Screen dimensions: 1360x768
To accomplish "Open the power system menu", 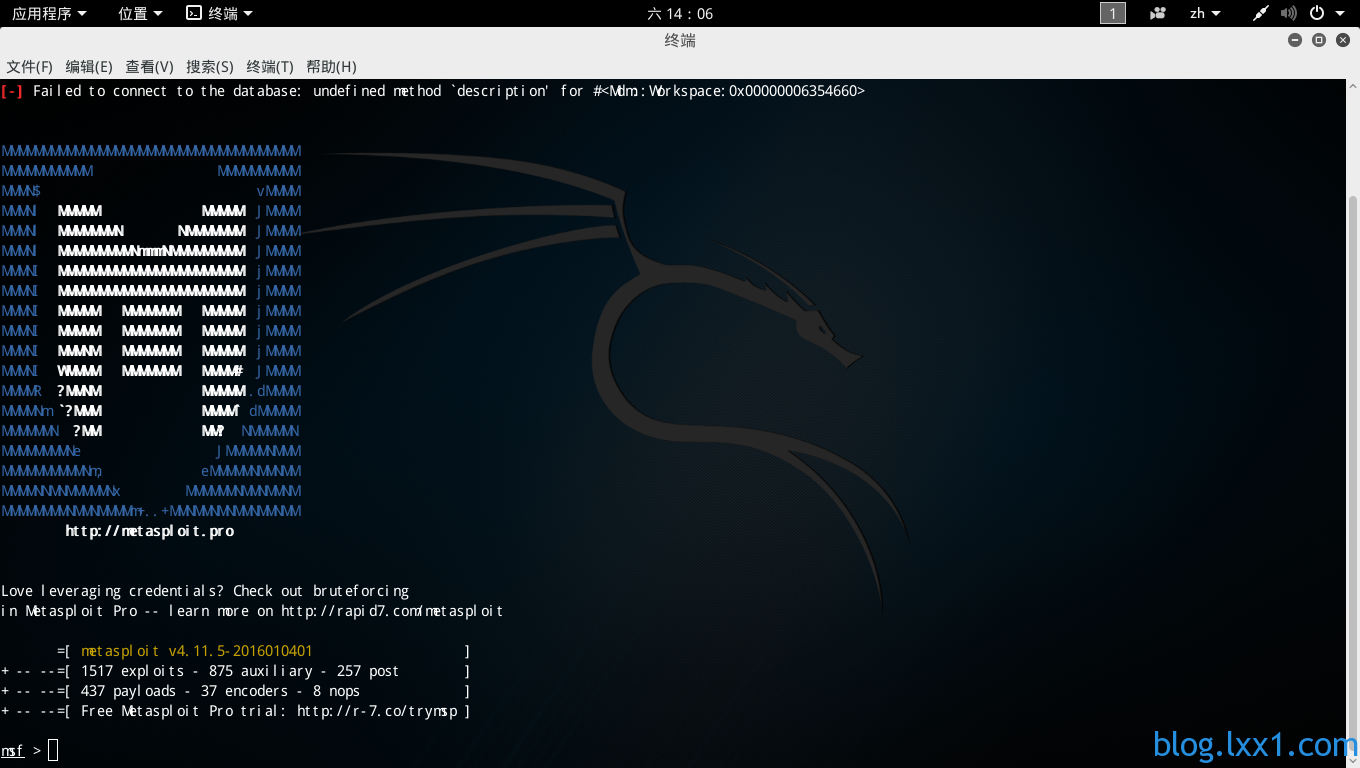I will (1325, 13).
